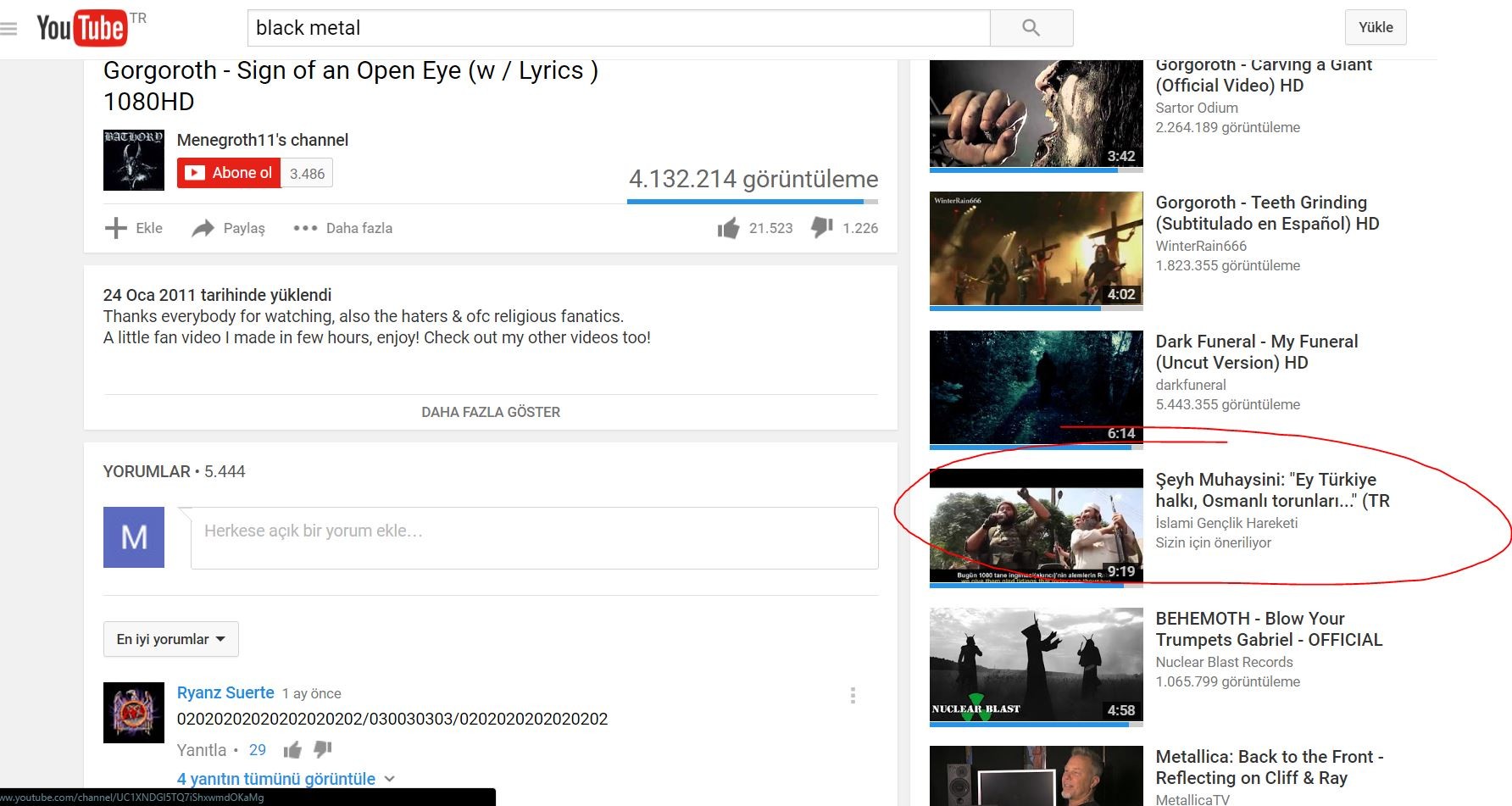Screen dimensions: 1512x806
Task: Open the Daha fazla menu
Action: point(342,228)
